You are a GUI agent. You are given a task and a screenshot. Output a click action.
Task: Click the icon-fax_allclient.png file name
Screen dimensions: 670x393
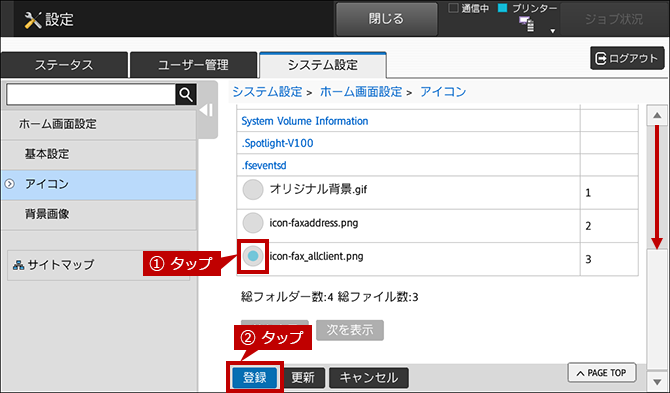[x=316, y=256]
